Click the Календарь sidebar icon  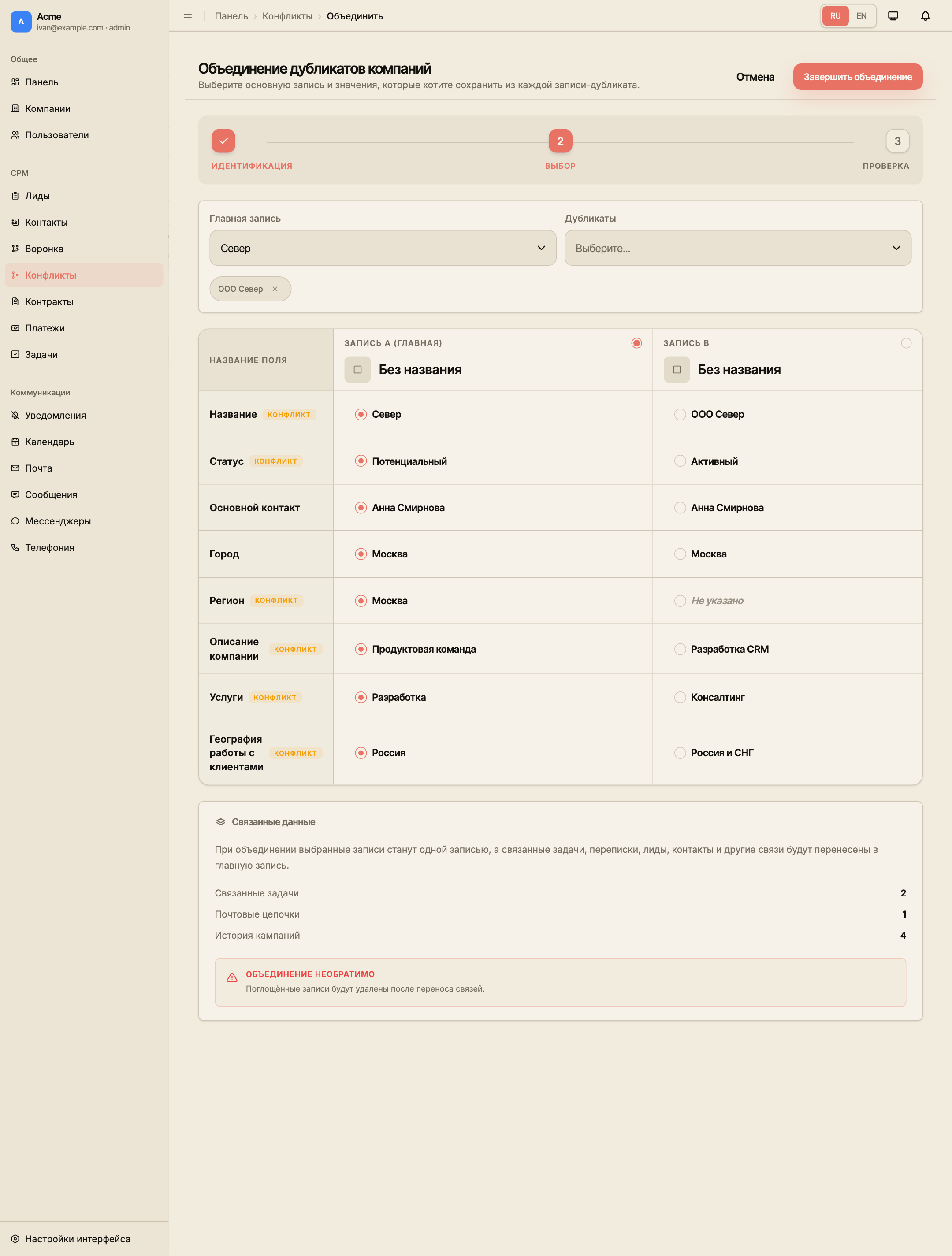click(x=15, y=442)
